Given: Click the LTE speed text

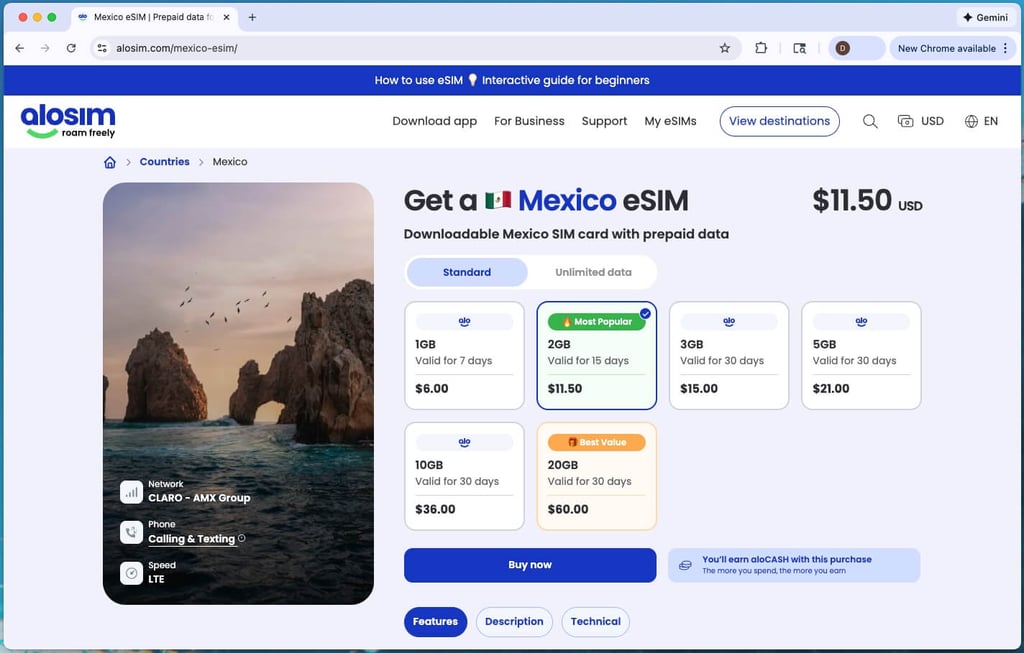Looking at the screenshot, I should 156,579.
